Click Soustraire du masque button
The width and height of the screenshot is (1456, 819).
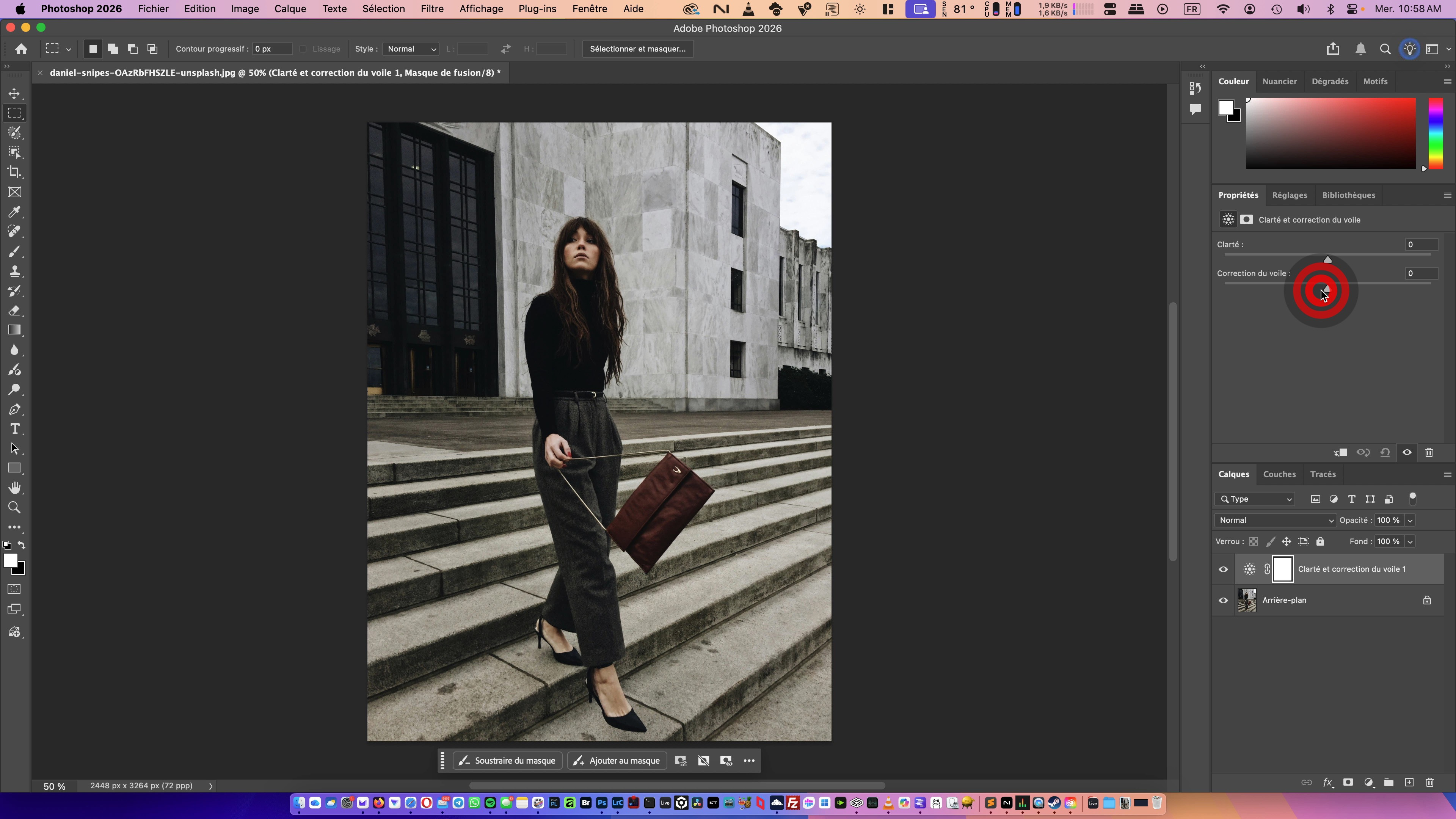coord(508,760)
